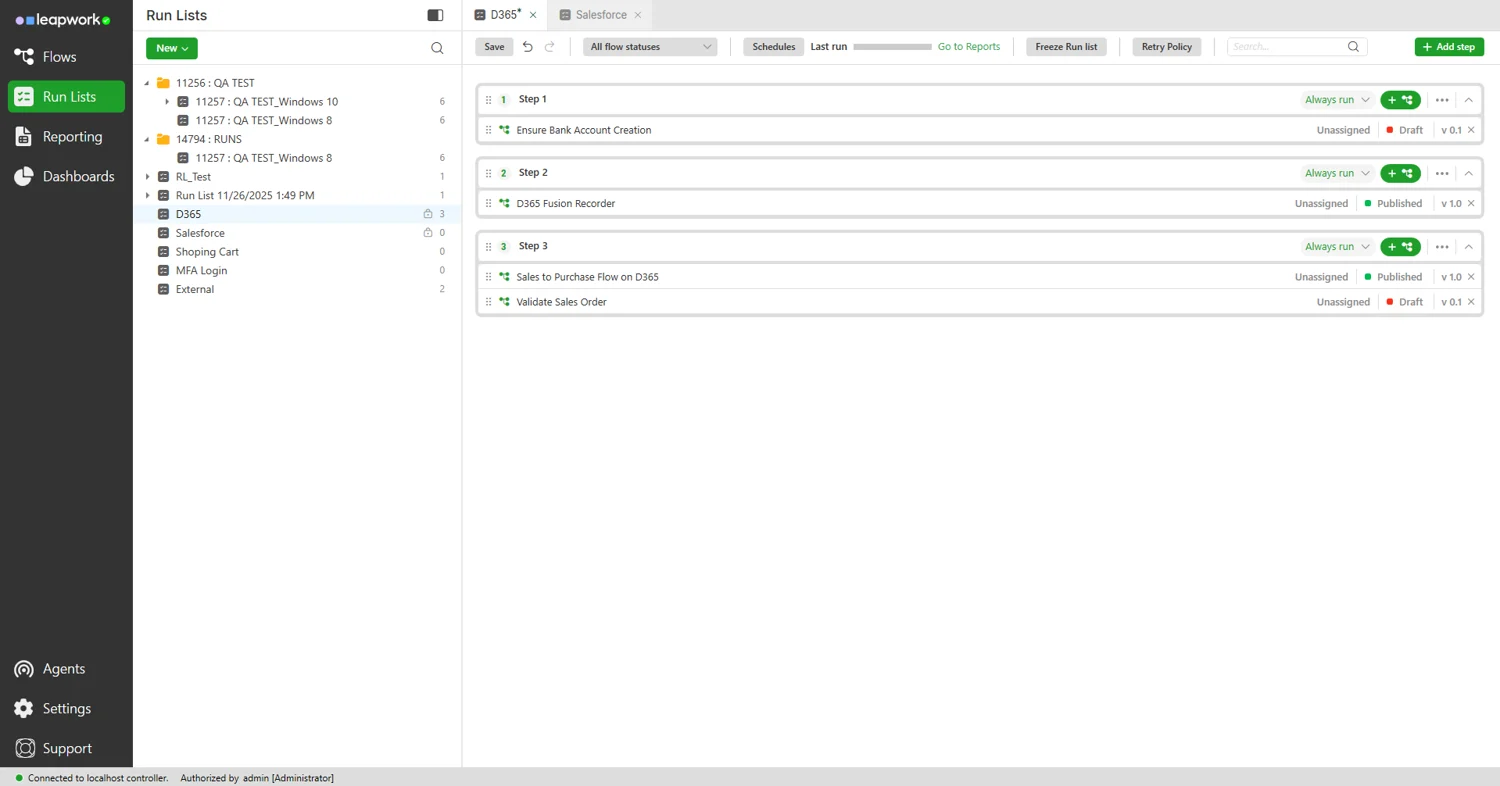Click the Freeze Run list button

click(1066, 47)
